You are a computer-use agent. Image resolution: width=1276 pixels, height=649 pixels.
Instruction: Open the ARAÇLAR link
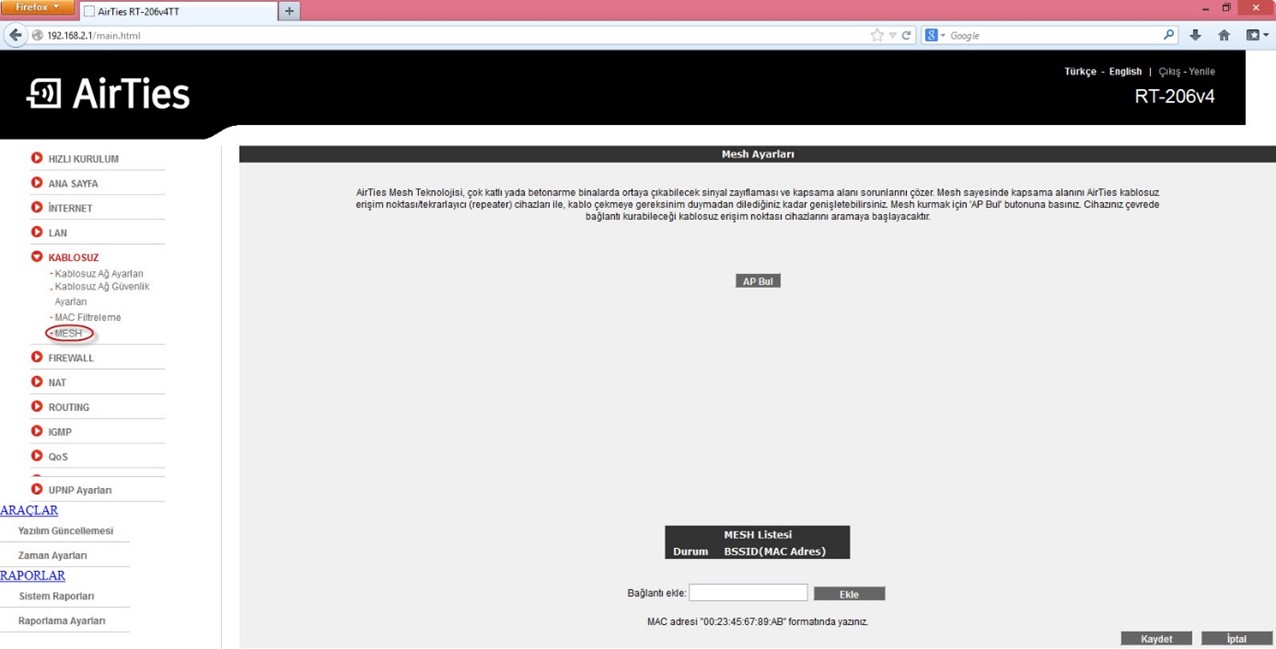click(x=29, y=511)
